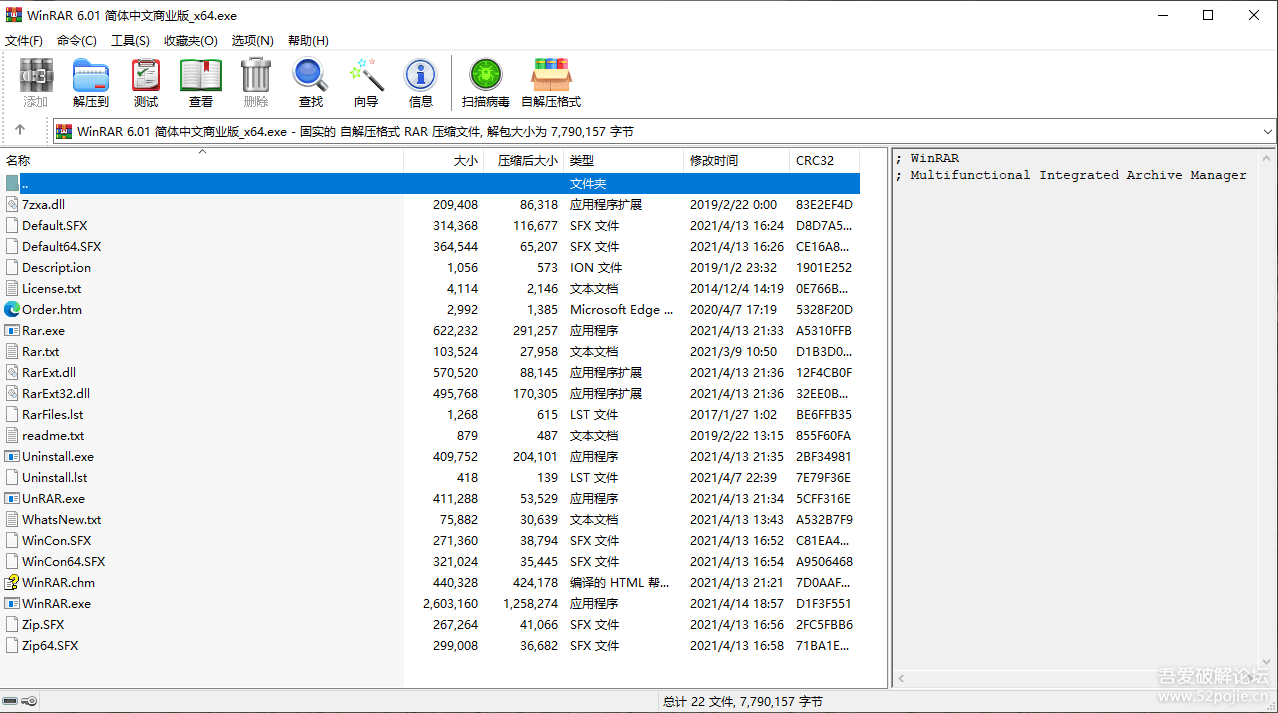Click the Edge icon beside Order.htm
Image resolution: width=1278 pixels, height=713 pixels.
(12, 310)
